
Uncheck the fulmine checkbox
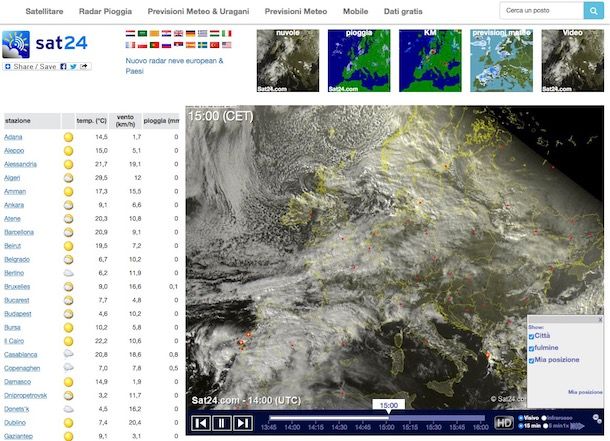click(532, 348)
